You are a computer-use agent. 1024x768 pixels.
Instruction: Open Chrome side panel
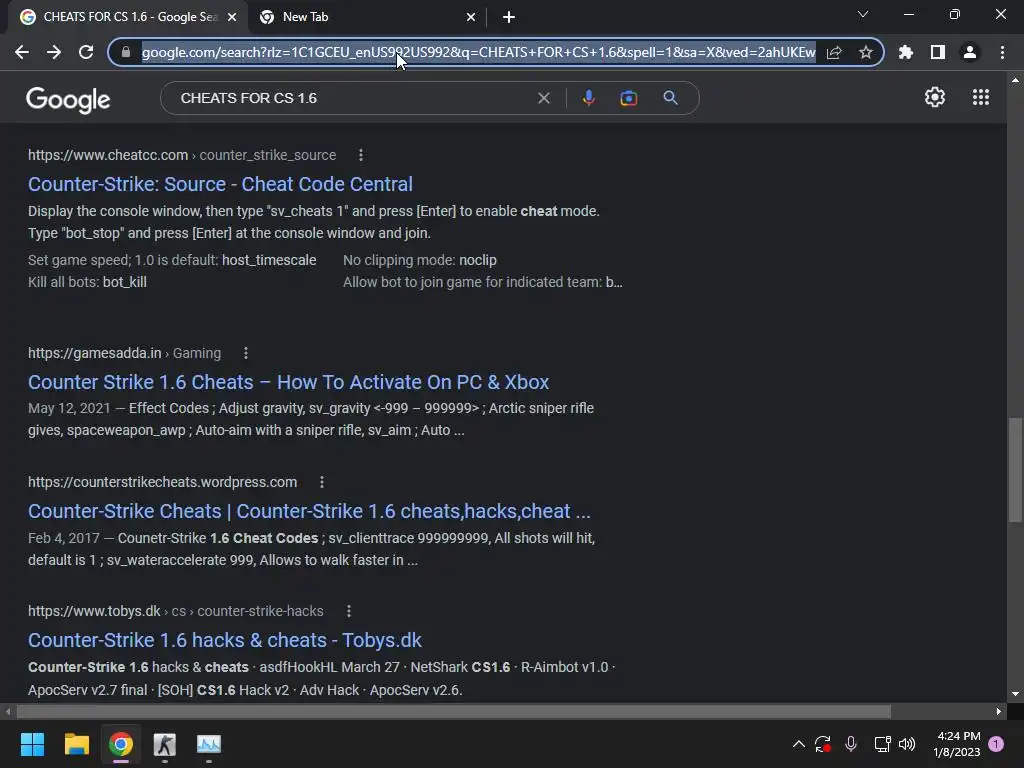coord(938,52)
